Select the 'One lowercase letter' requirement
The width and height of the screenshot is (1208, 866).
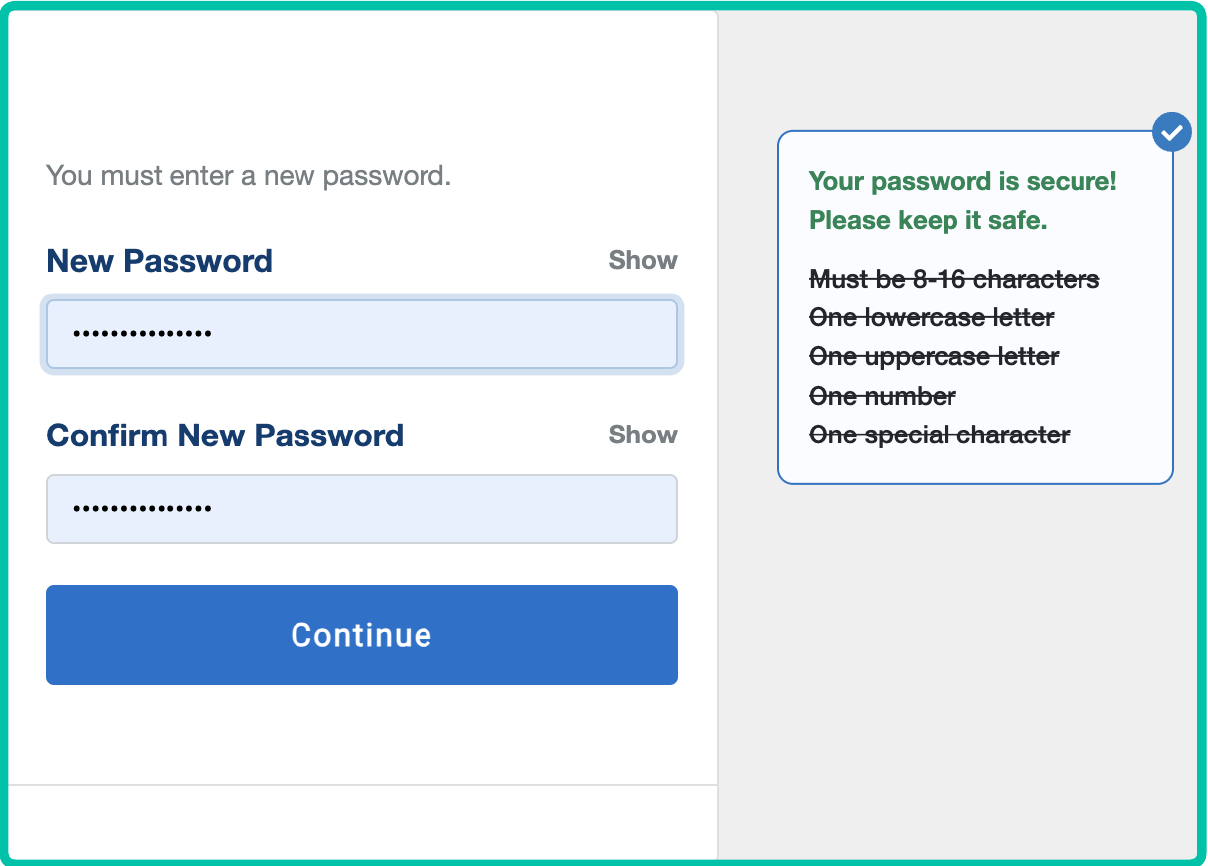click(x=931, y=318)
